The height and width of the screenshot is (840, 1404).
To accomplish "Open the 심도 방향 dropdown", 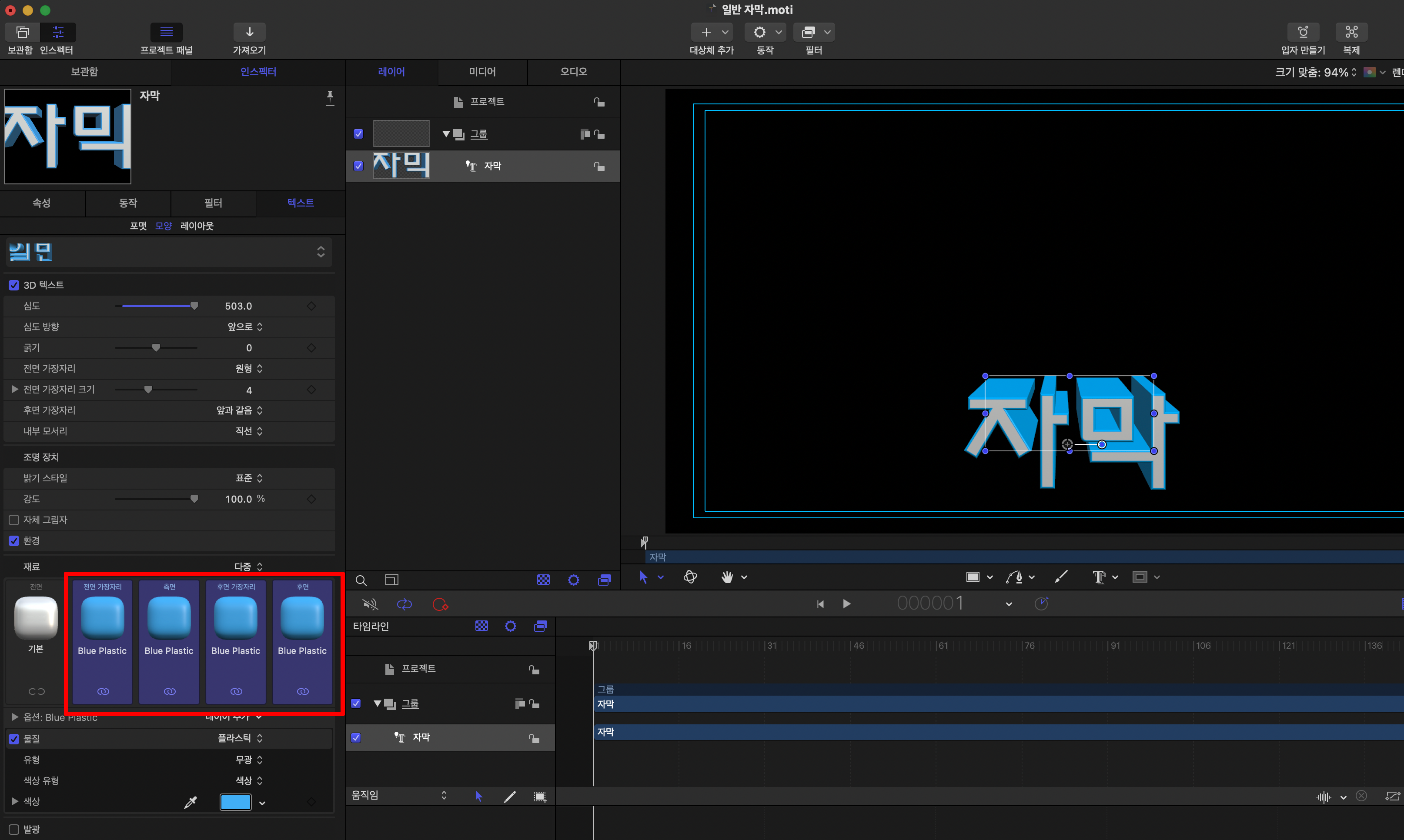I will (245, 327).
